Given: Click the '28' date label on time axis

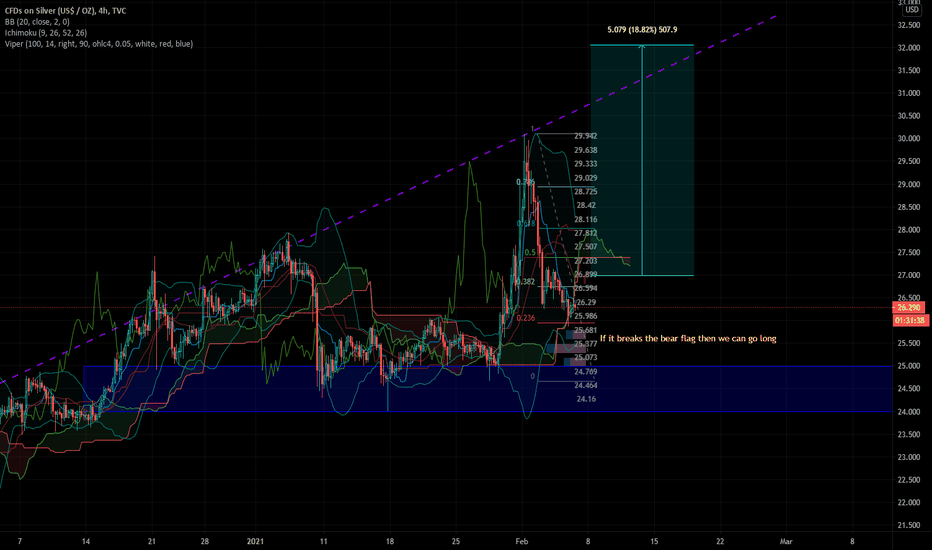Looking at the screenshot, I should (x=204, y=542).
